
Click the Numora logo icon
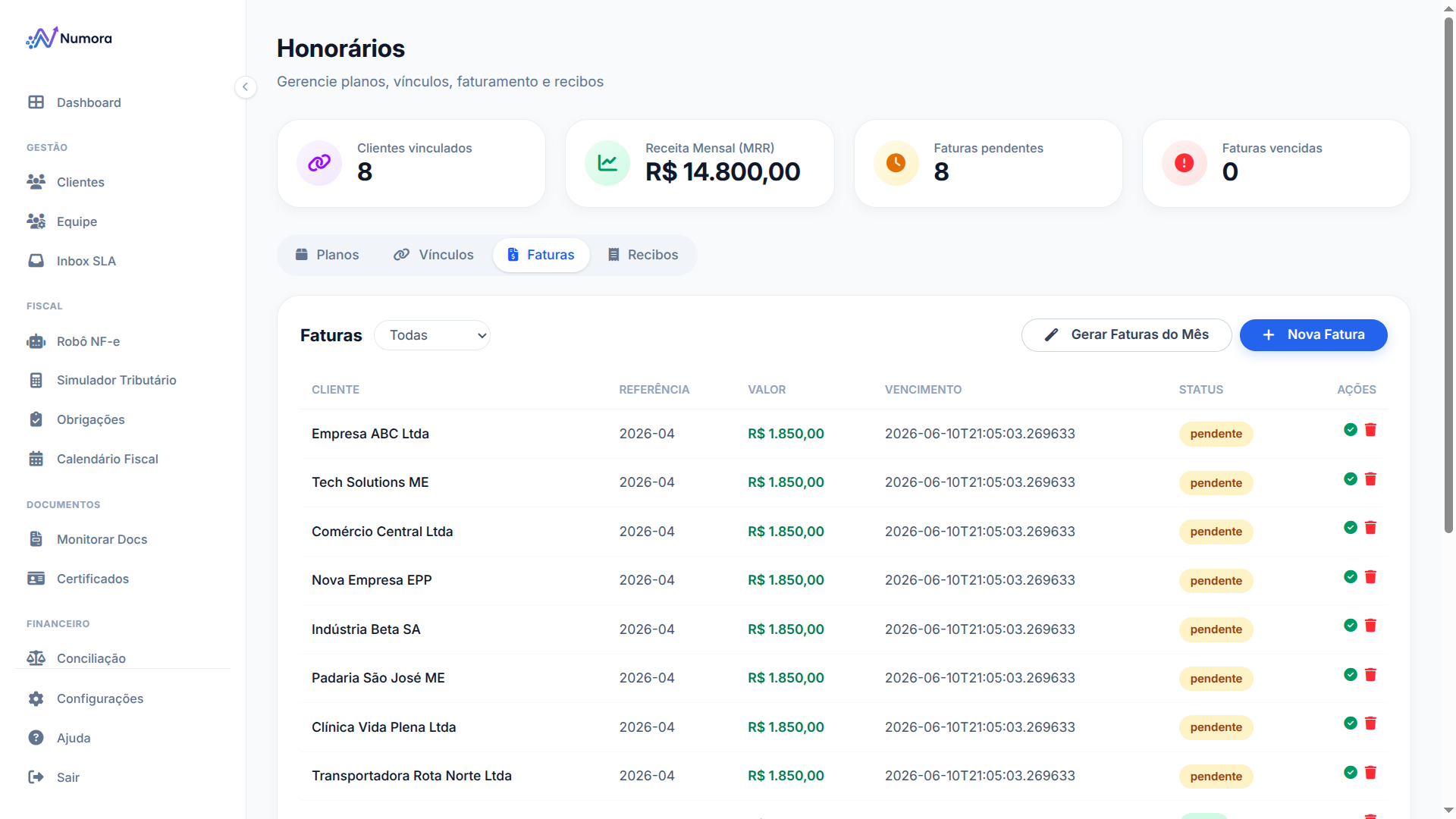point(42,38)
